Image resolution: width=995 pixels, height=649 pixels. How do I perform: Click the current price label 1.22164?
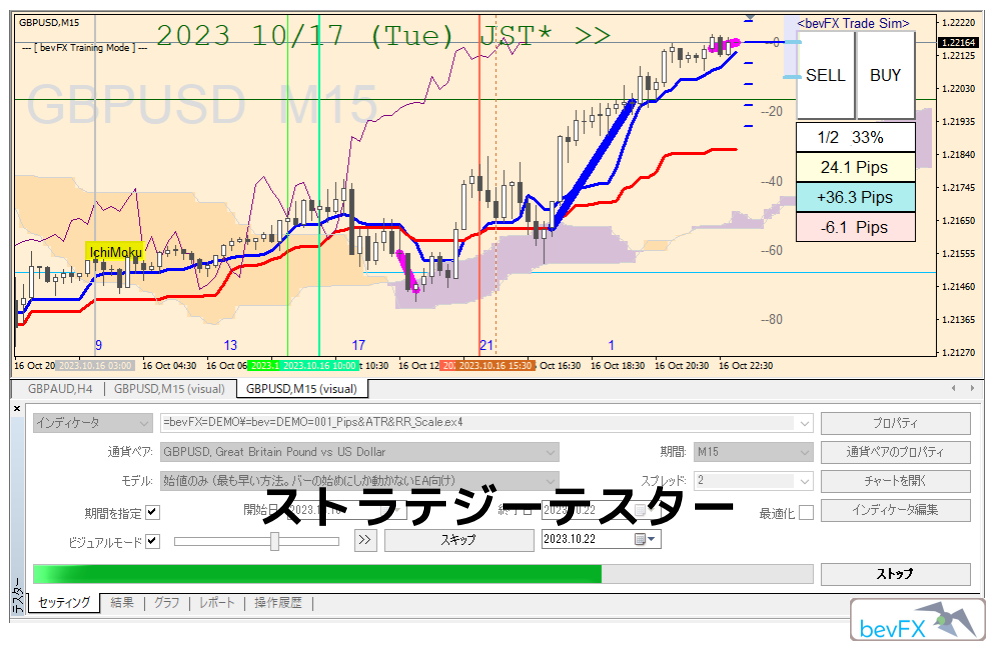959,43
